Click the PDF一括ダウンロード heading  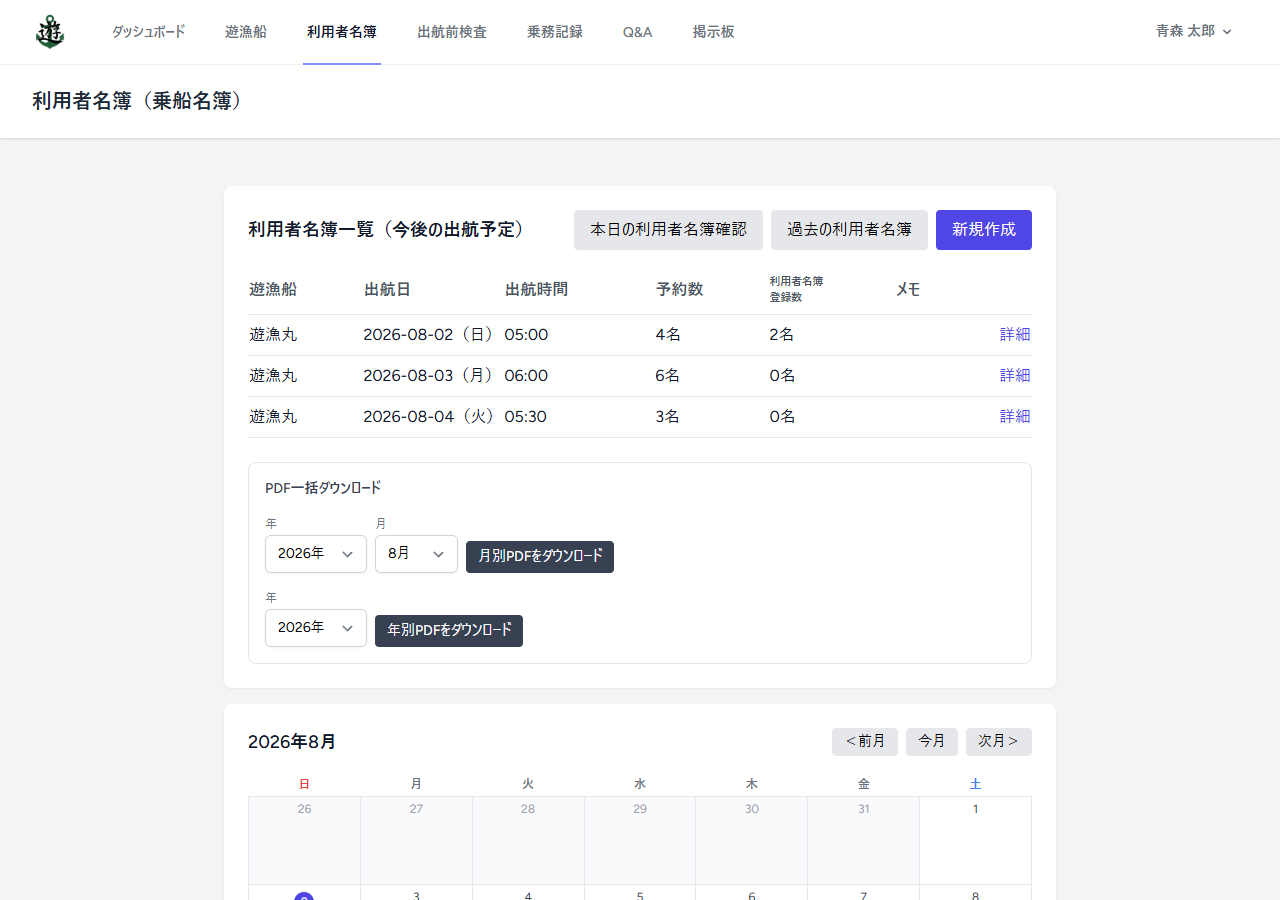323,488
